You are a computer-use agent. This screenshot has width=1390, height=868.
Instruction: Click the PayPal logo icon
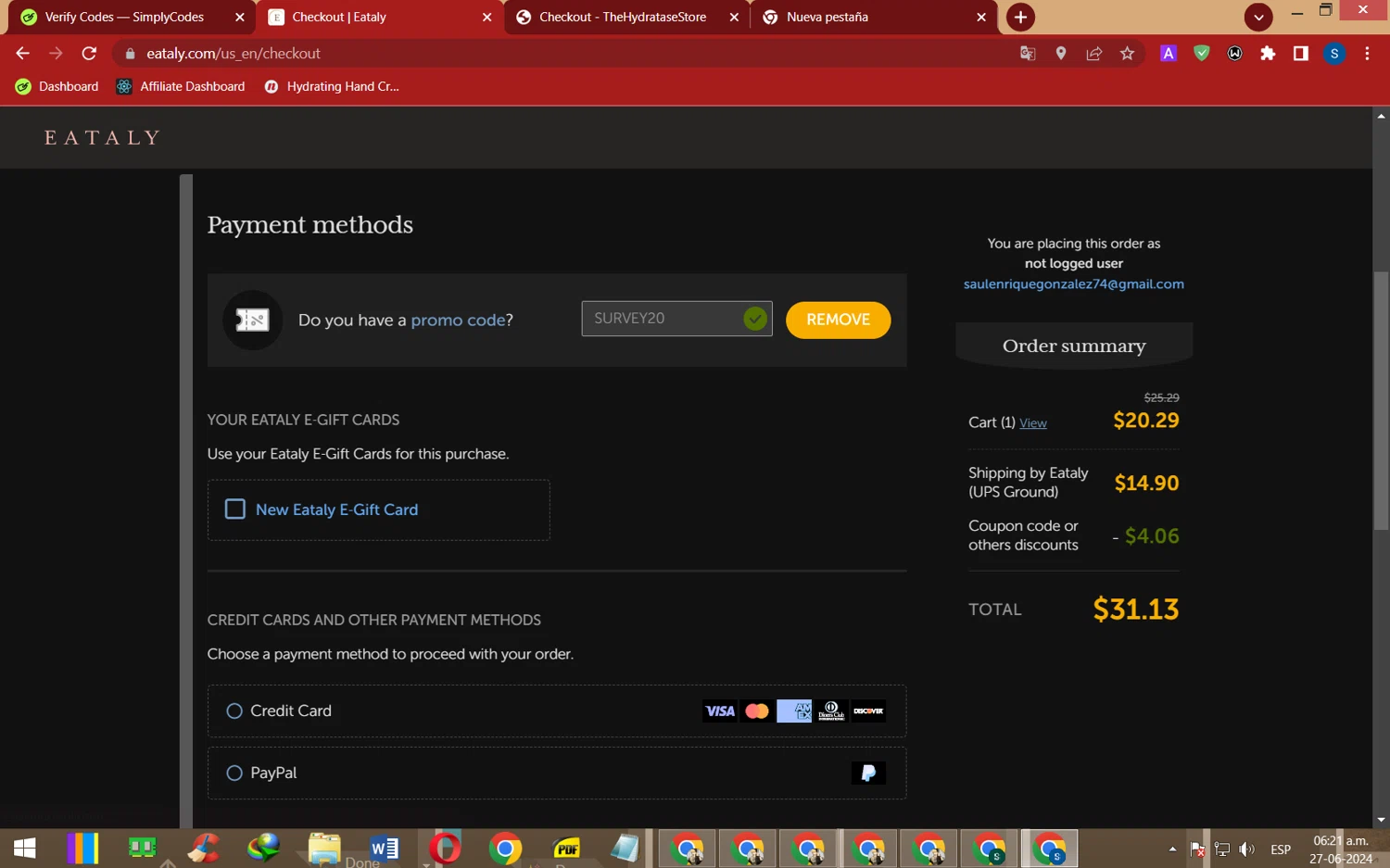(868, 773)
